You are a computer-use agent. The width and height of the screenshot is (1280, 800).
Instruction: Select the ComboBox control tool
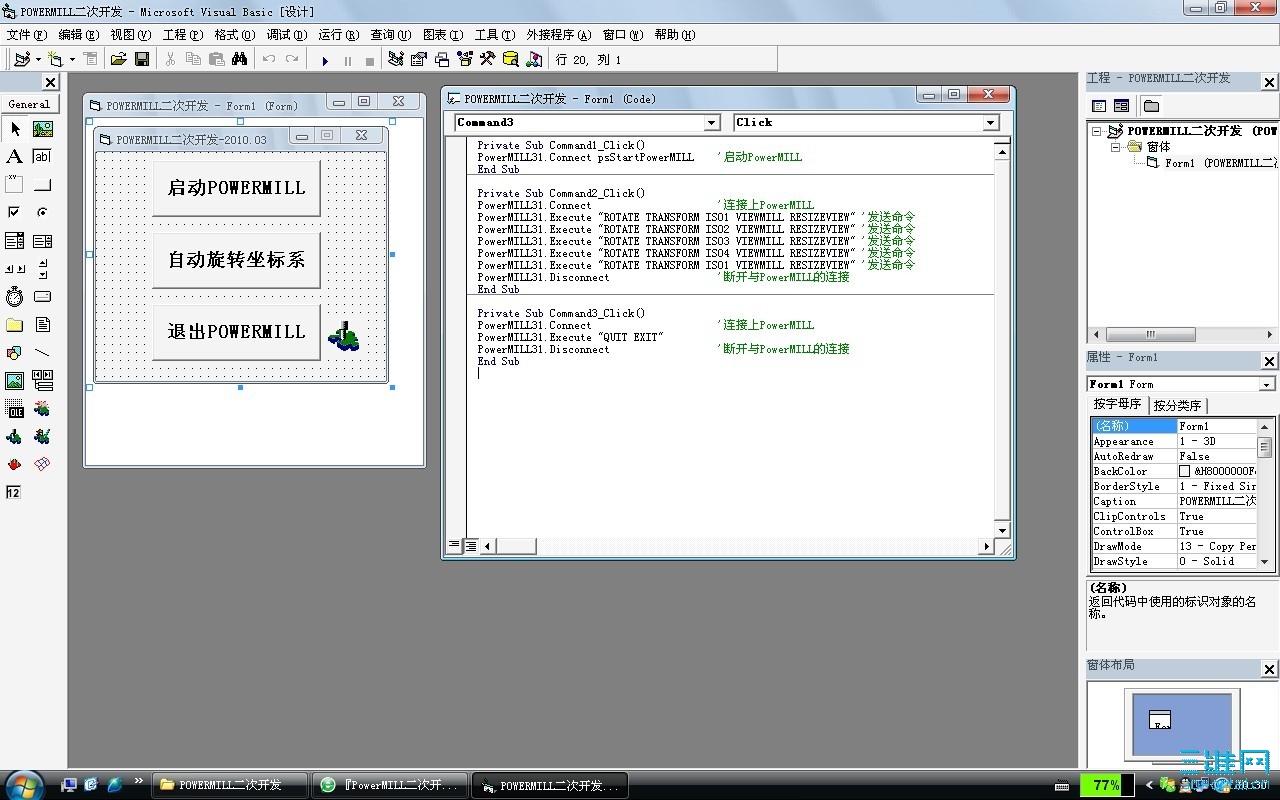pos(15,241)
